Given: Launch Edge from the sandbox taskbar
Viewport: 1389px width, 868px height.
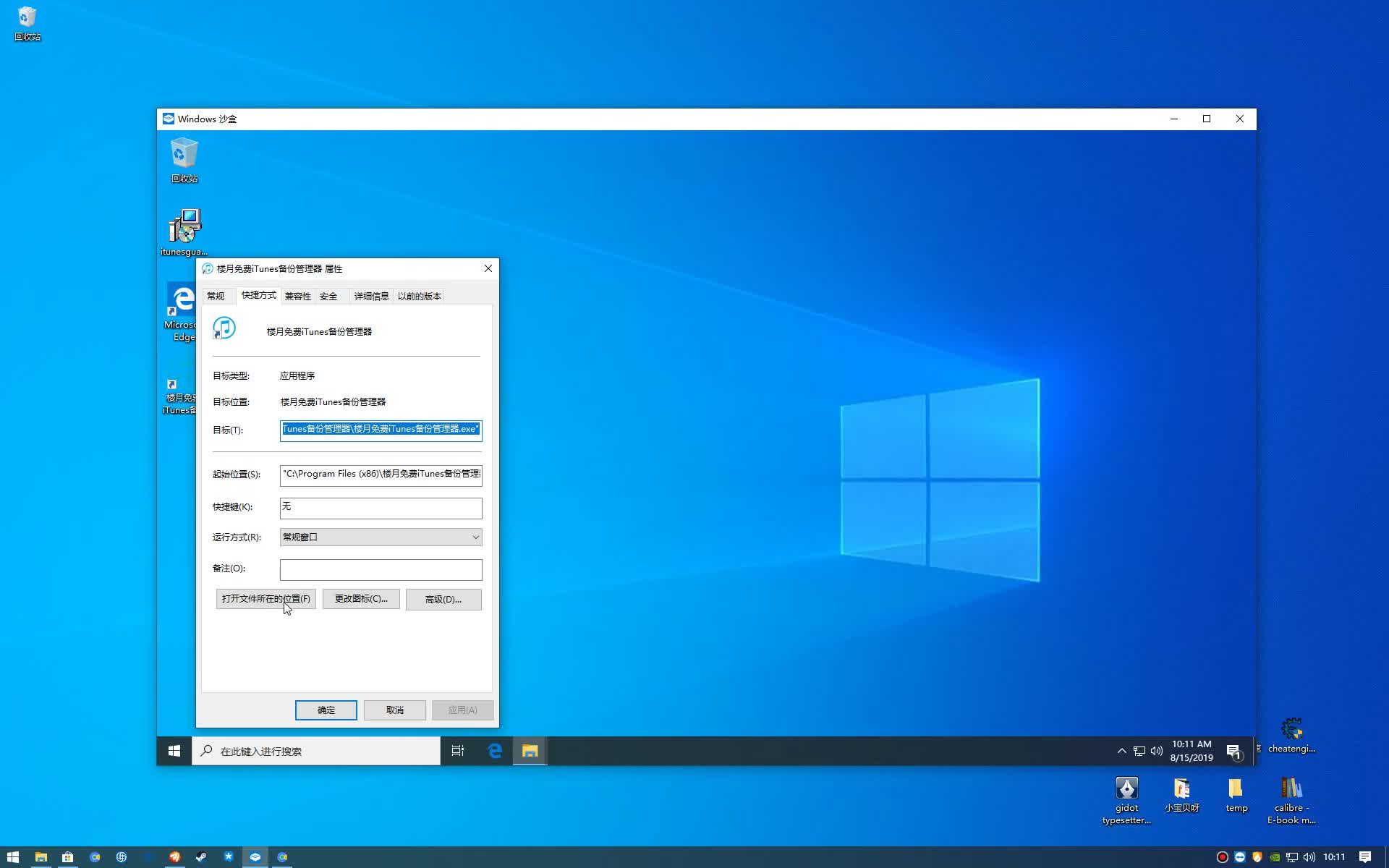Looking at the screenshot, I should click(495, 751).
